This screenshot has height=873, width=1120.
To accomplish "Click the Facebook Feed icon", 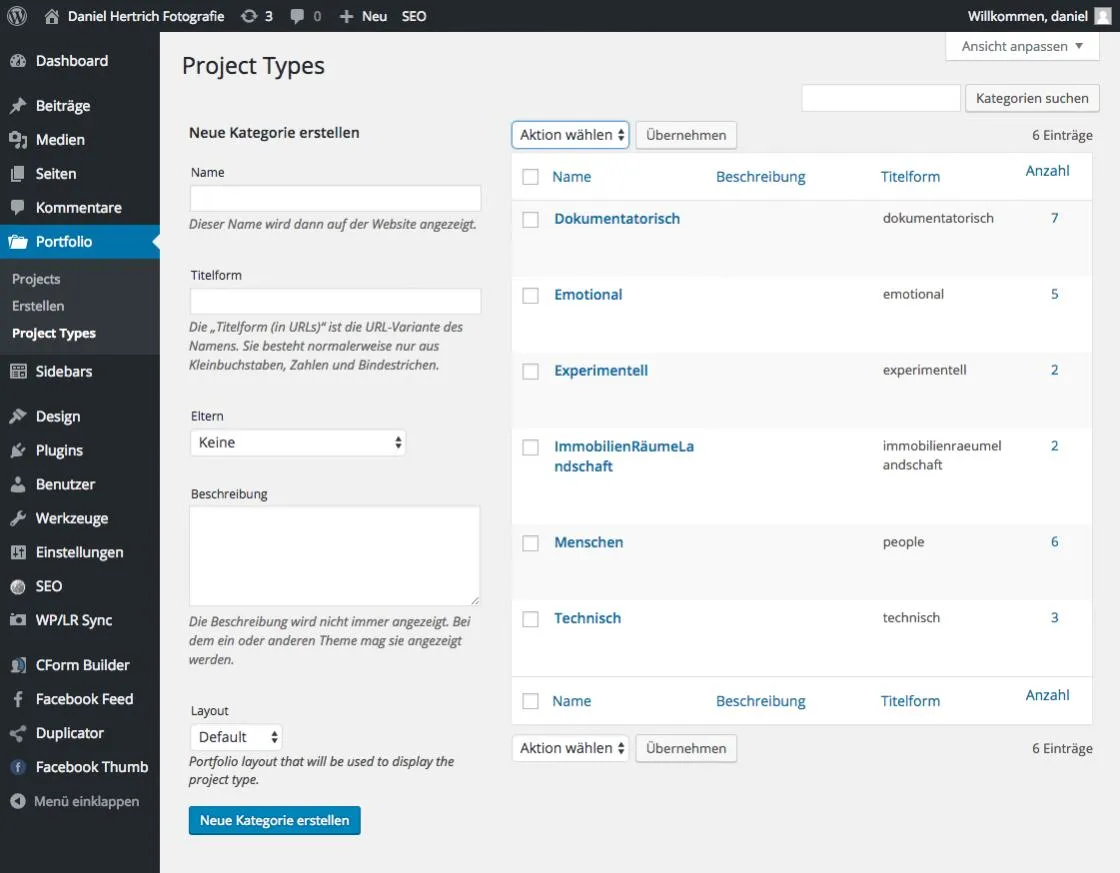I will coord(19,699).
